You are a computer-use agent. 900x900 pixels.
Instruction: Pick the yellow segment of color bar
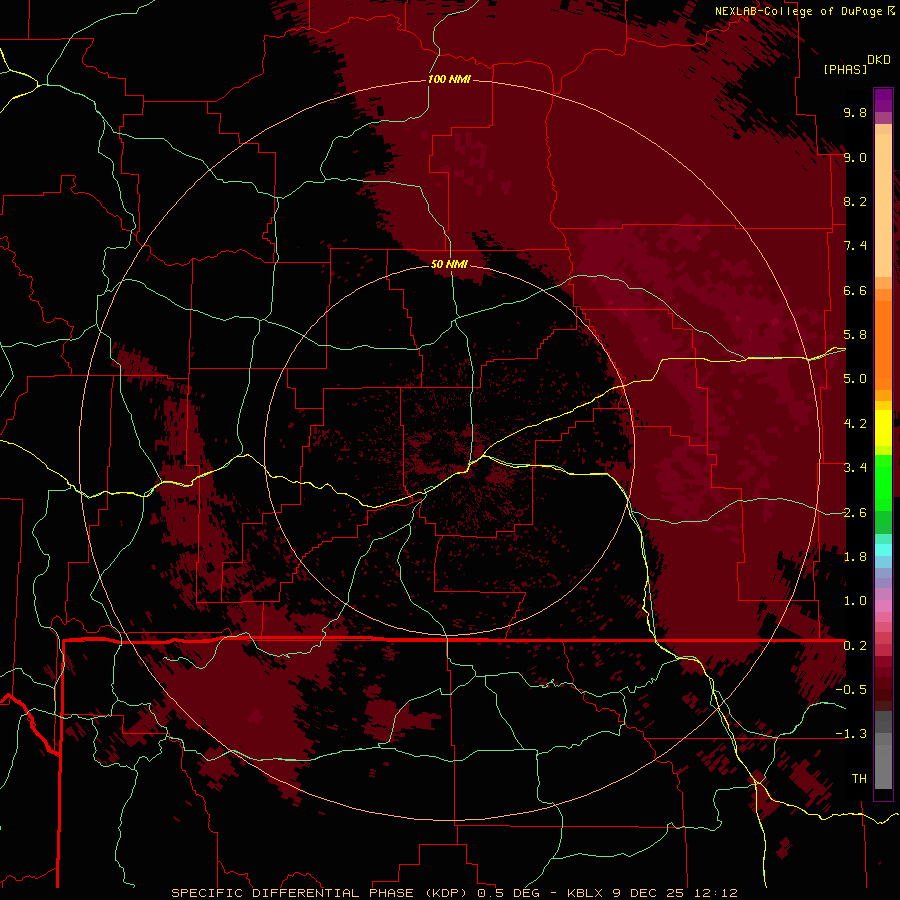pos(883,428)
